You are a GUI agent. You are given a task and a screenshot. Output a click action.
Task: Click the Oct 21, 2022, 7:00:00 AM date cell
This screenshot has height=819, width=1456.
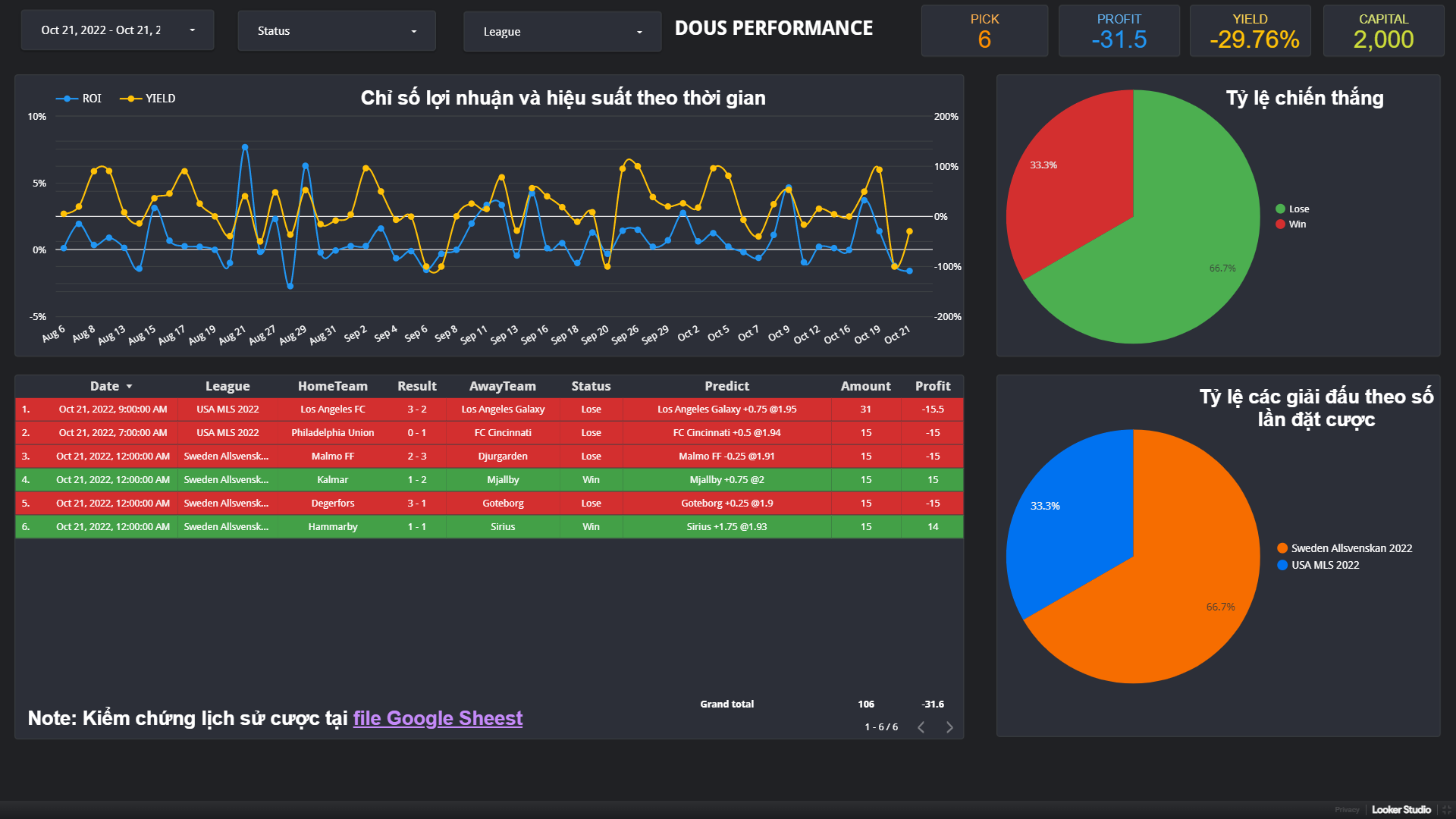[x=113, y=433]
